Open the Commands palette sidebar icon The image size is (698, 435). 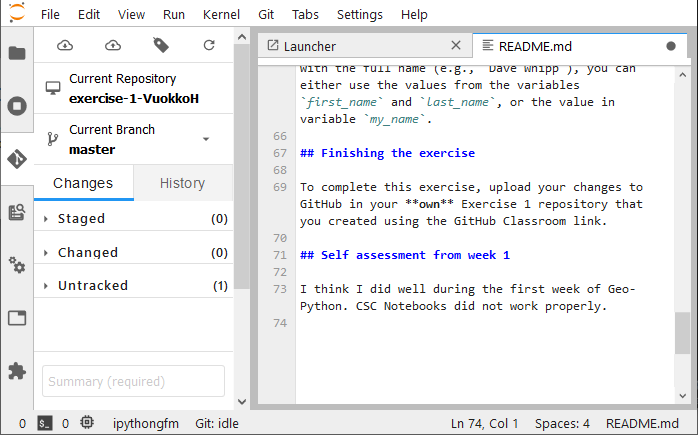tap(17, 212)
